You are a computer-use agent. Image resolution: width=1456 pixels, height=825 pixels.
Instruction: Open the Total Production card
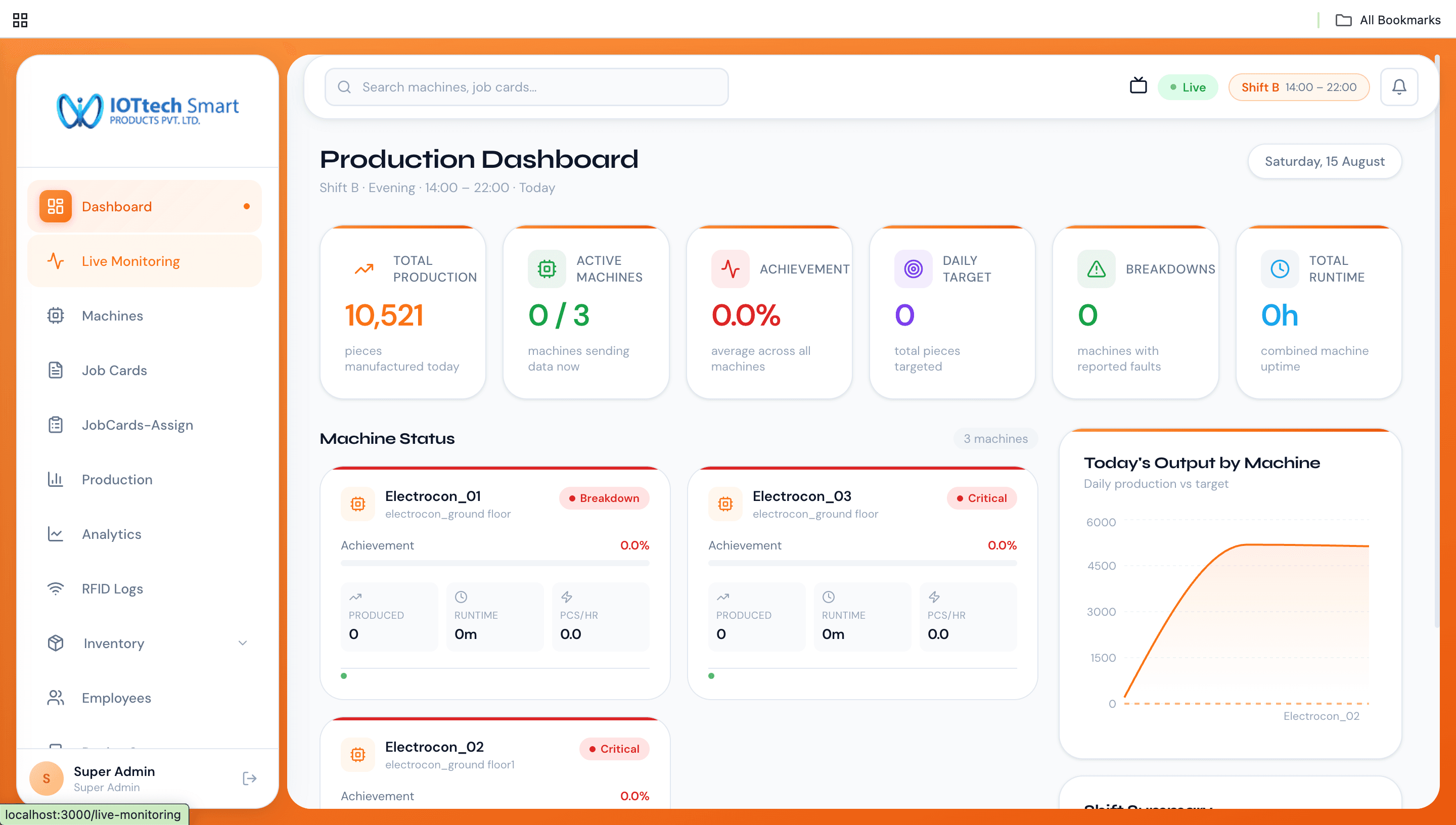pyautogui.click(x=403, y=313)
